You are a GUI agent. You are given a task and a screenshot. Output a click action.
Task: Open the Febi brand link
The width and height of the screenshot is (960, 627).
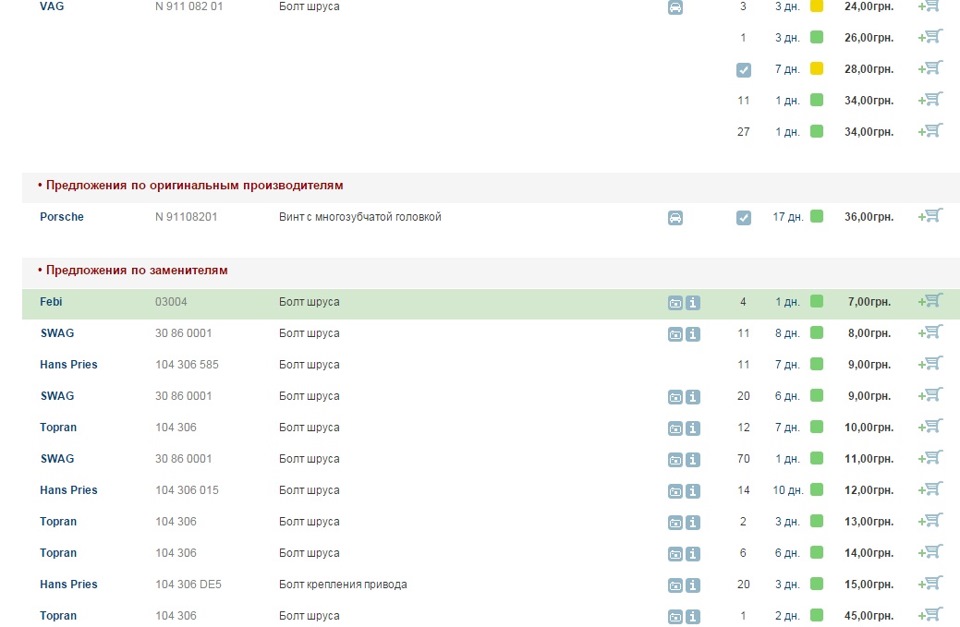point(51,301)
